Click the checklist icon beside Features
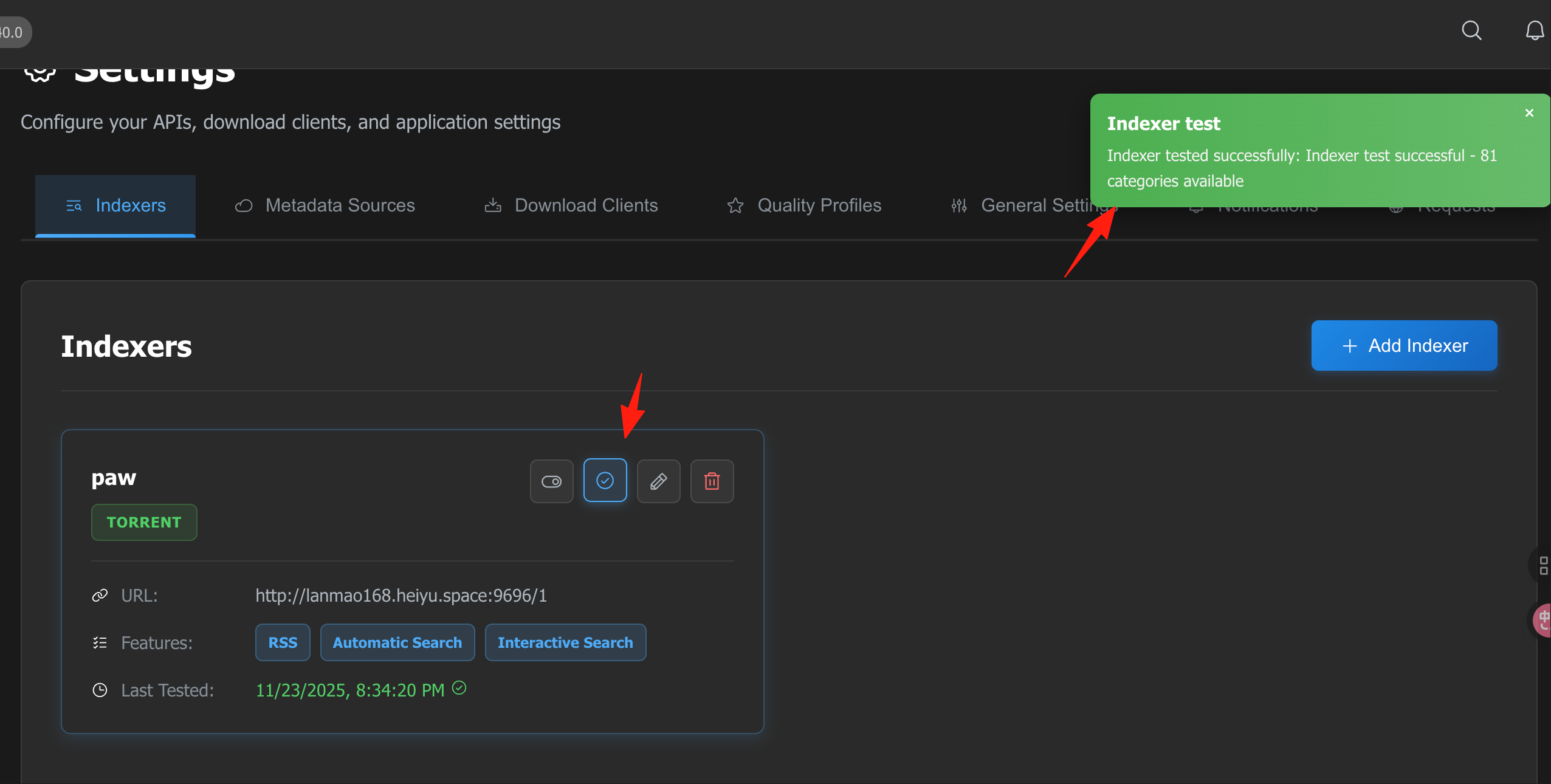 pyautogui.click(x=100, y=642)
